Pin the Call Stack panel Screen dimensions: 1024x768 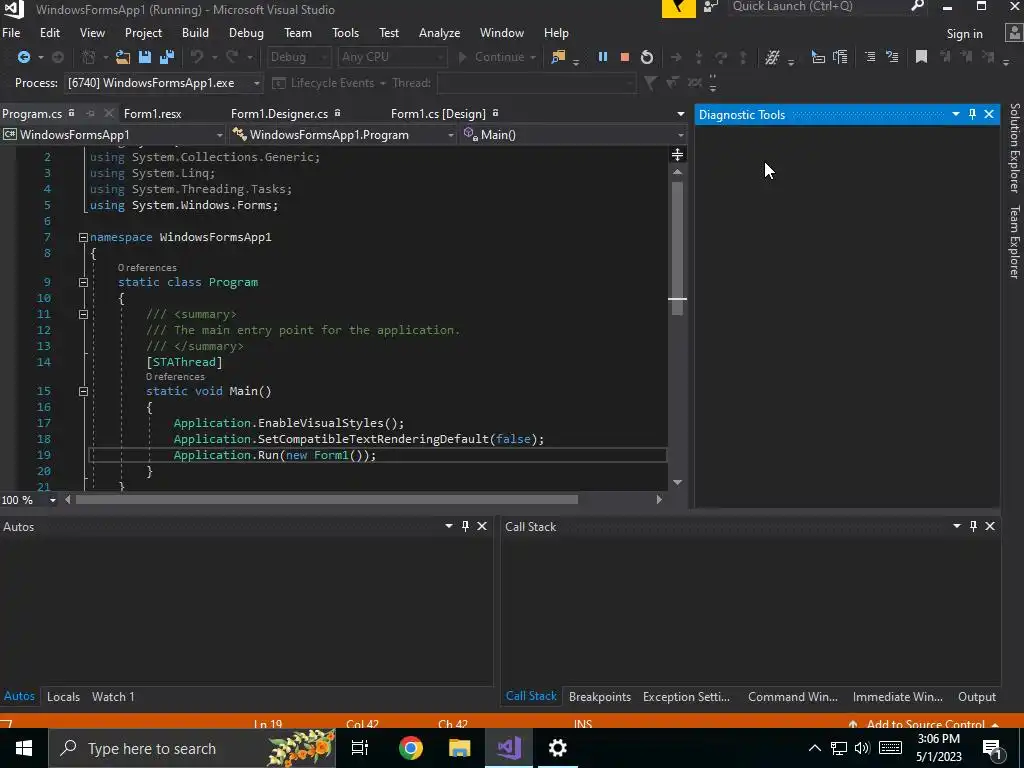coord(973,526)
